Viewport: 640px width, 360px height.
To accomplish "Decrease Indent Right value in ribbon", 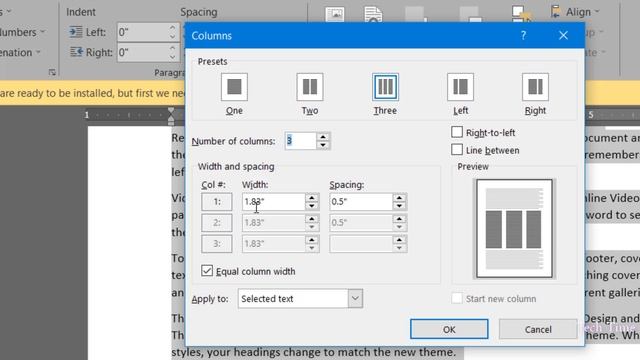I will [173, 57].
